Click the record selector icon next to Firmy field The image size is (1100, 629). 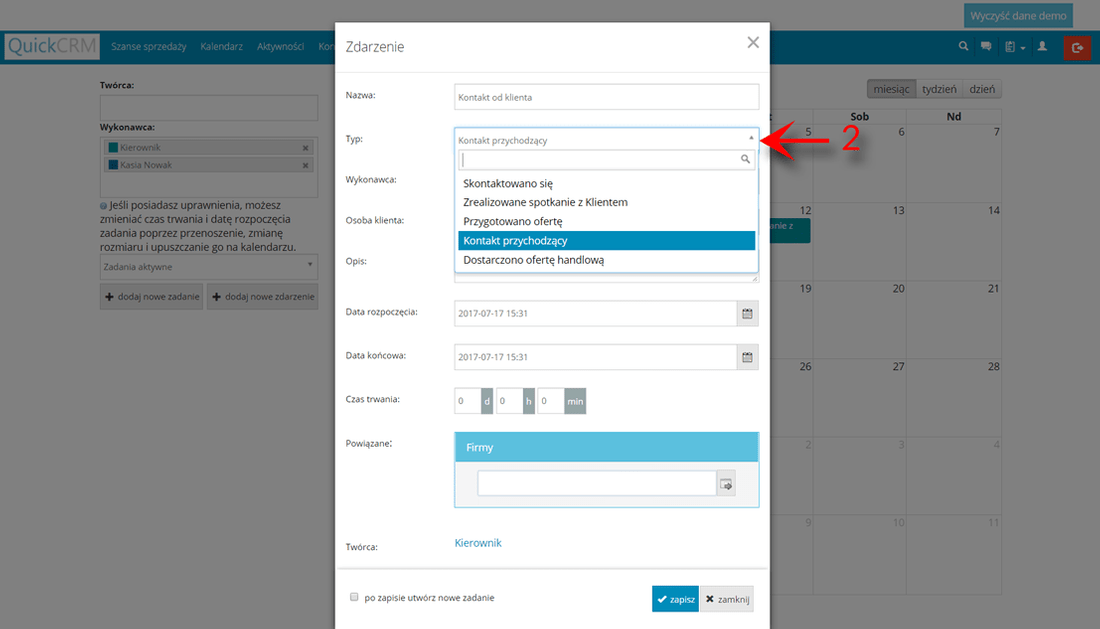click(725, 482)
